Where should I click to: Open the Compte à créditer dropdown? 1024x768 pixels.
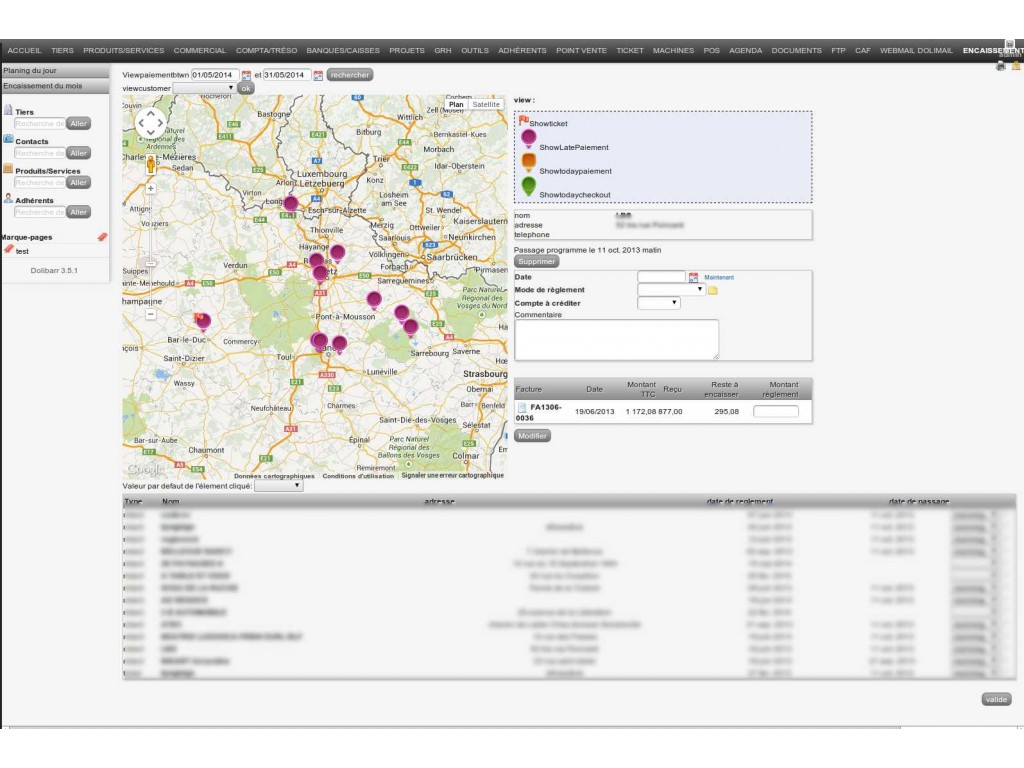tap(658, 302)
